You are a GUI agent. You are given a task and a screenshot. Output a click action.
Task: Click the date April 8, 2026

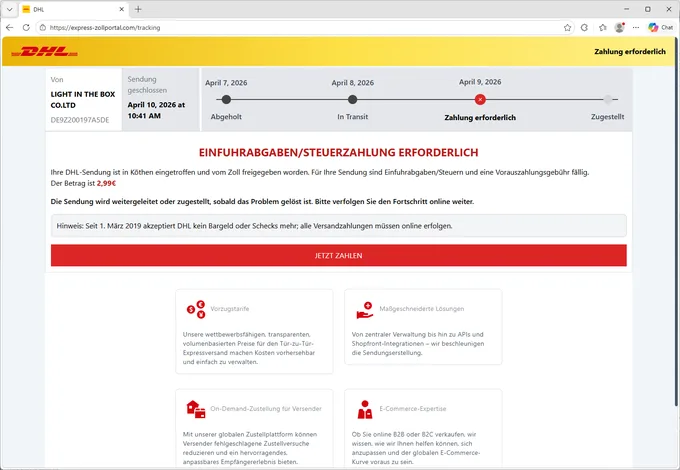[353, 83]
